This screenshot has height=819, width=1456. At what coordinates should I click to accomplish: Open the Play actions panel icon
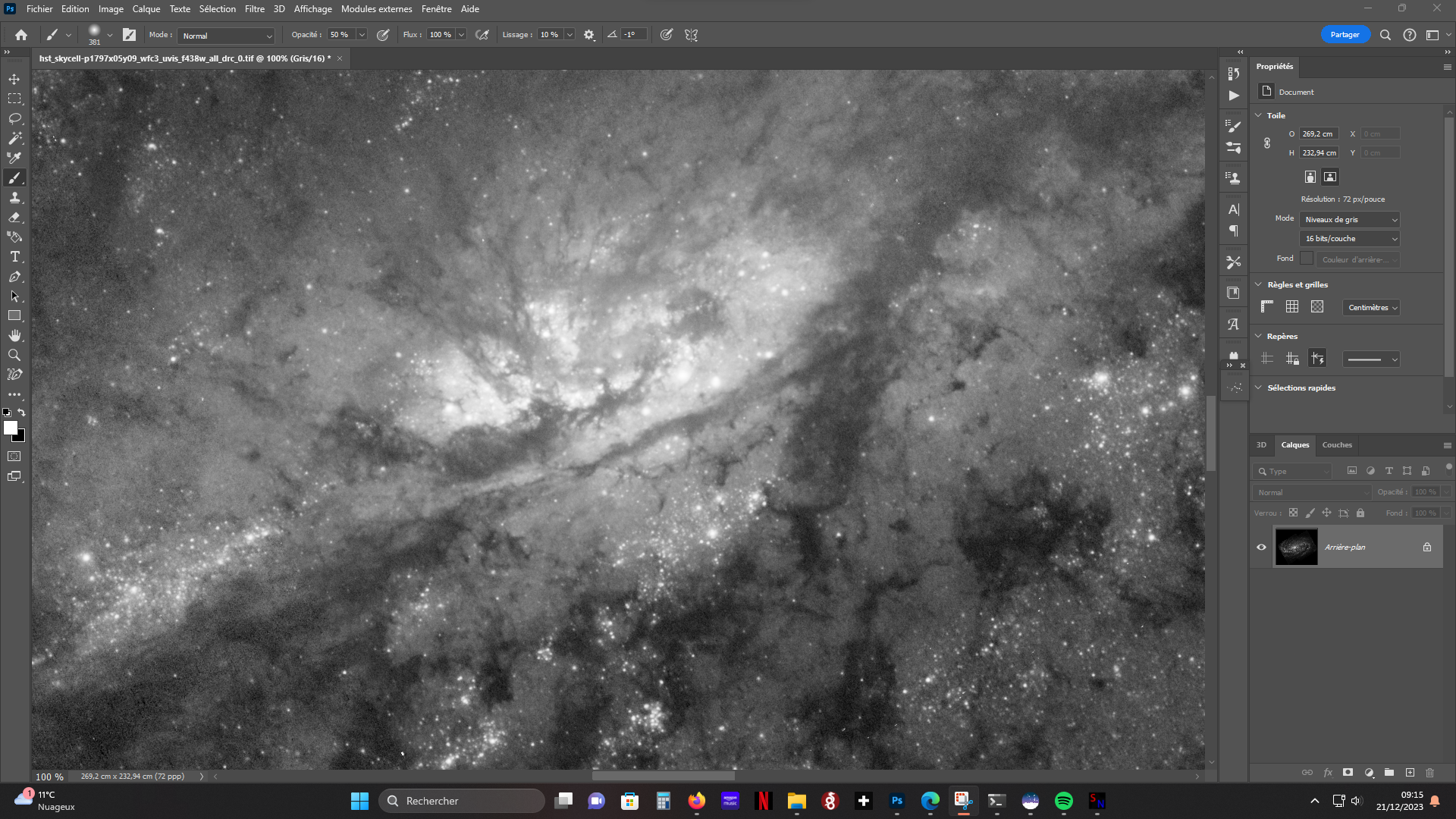[x=1234, y=96]
